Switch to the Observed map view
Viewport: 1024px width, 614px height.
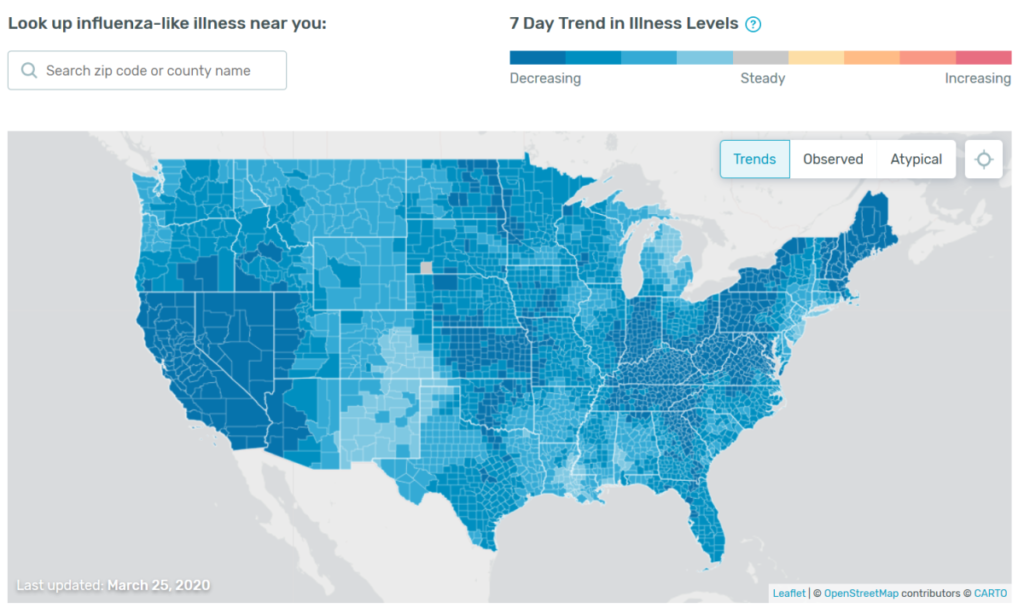[x=833, y=159]
